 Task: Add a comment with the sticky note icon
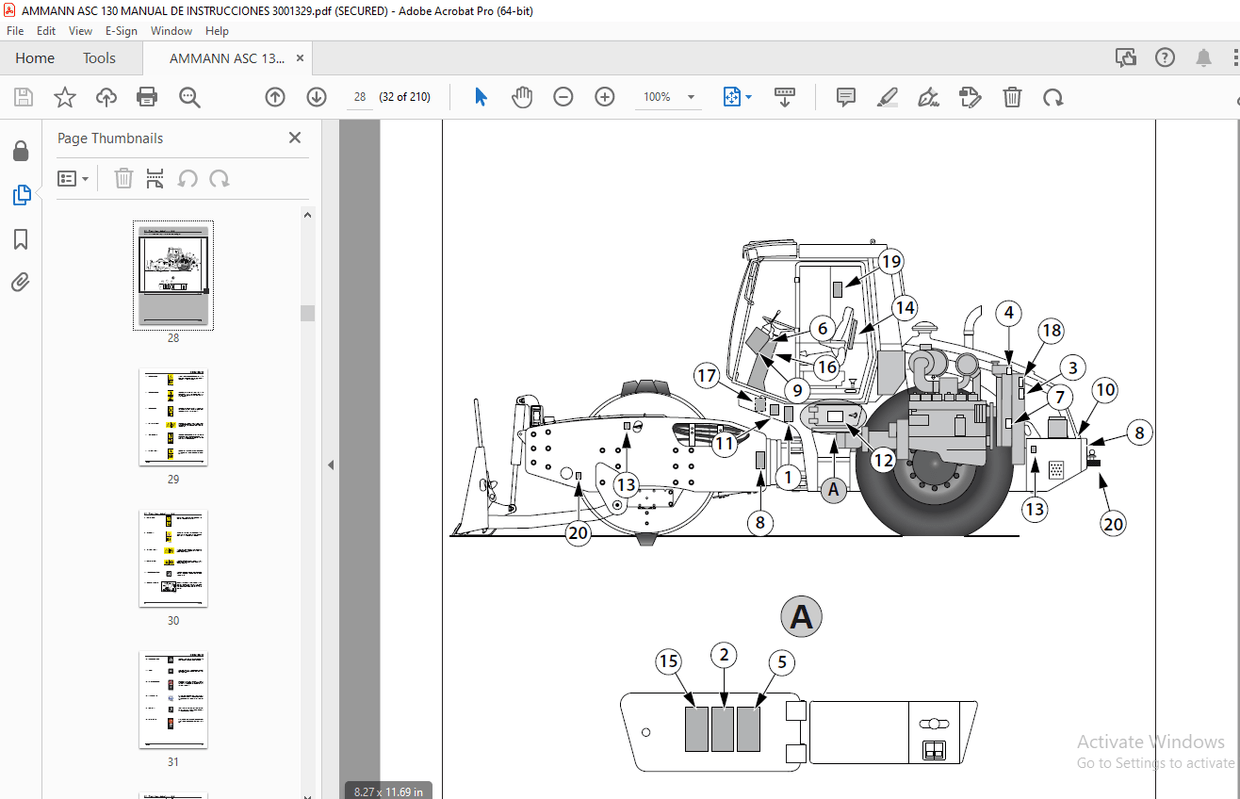coord(845,97)
